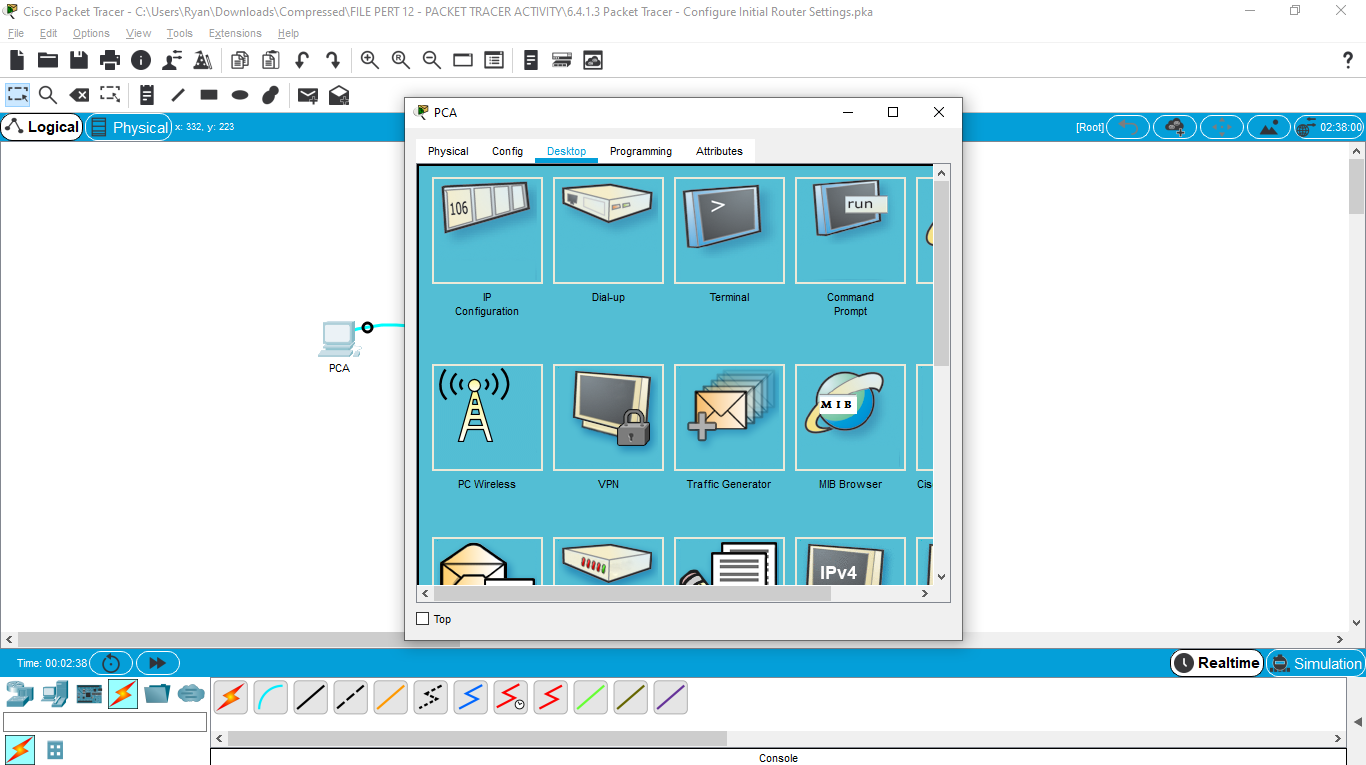
Task: Open the Traffic Generator app
Action: click(729, 417)
